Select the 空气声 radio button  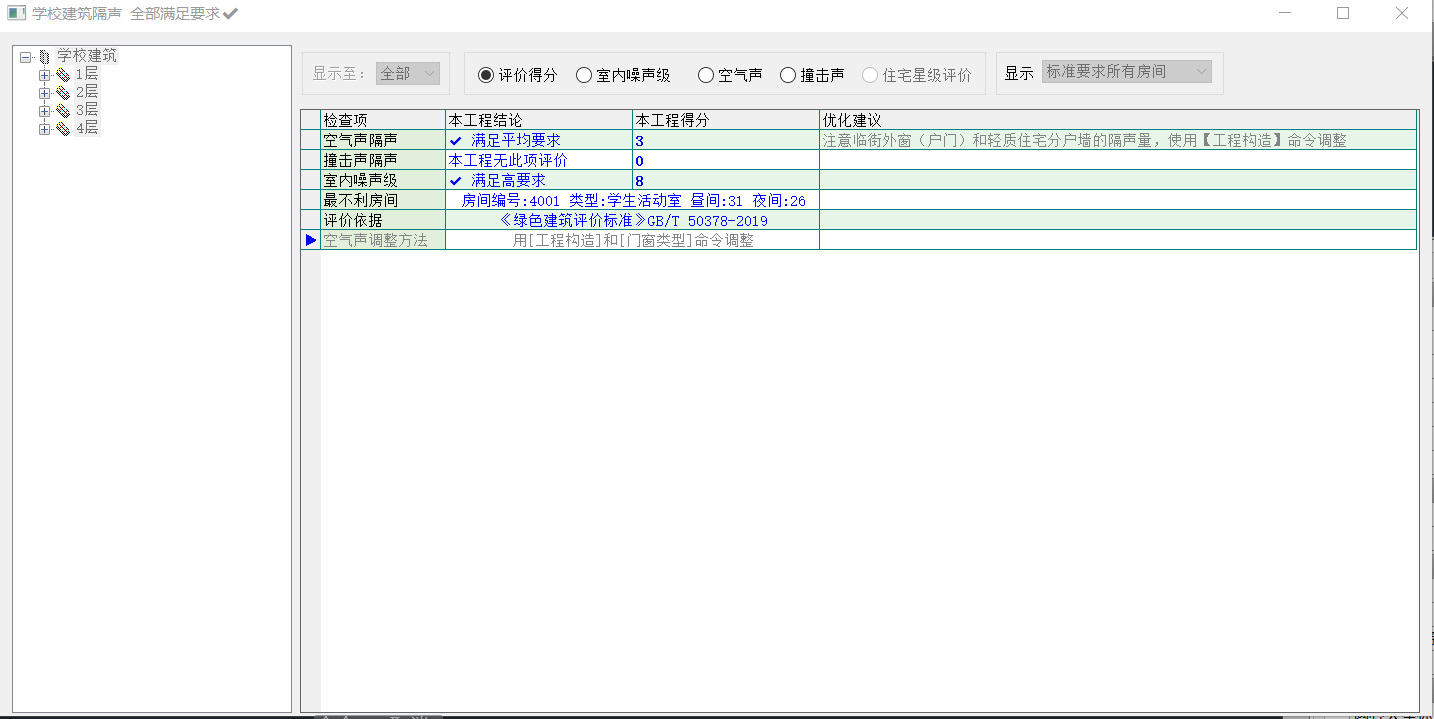(706, 75)
